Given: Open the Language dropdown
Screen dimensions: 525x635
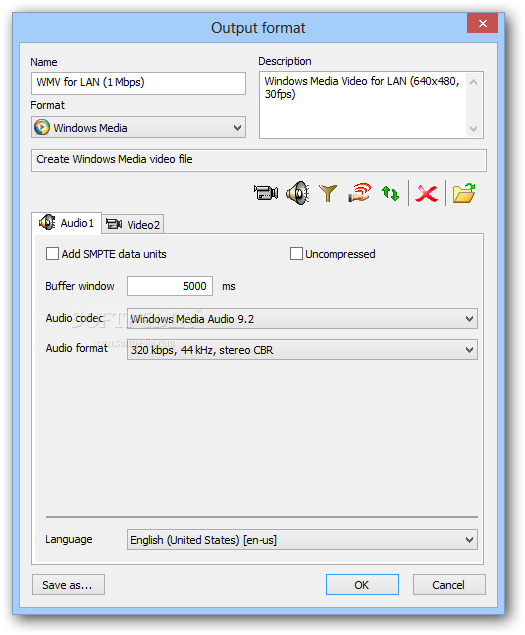Looking at the screenshot, I should (302, 539).
